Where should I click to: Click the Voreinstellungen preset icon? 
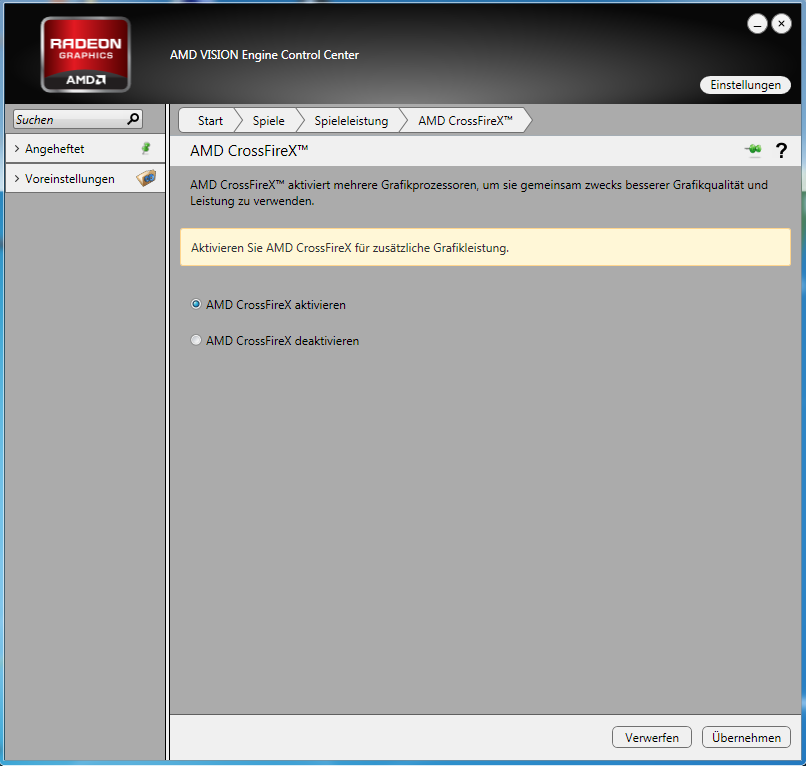(x=146, y=178)
